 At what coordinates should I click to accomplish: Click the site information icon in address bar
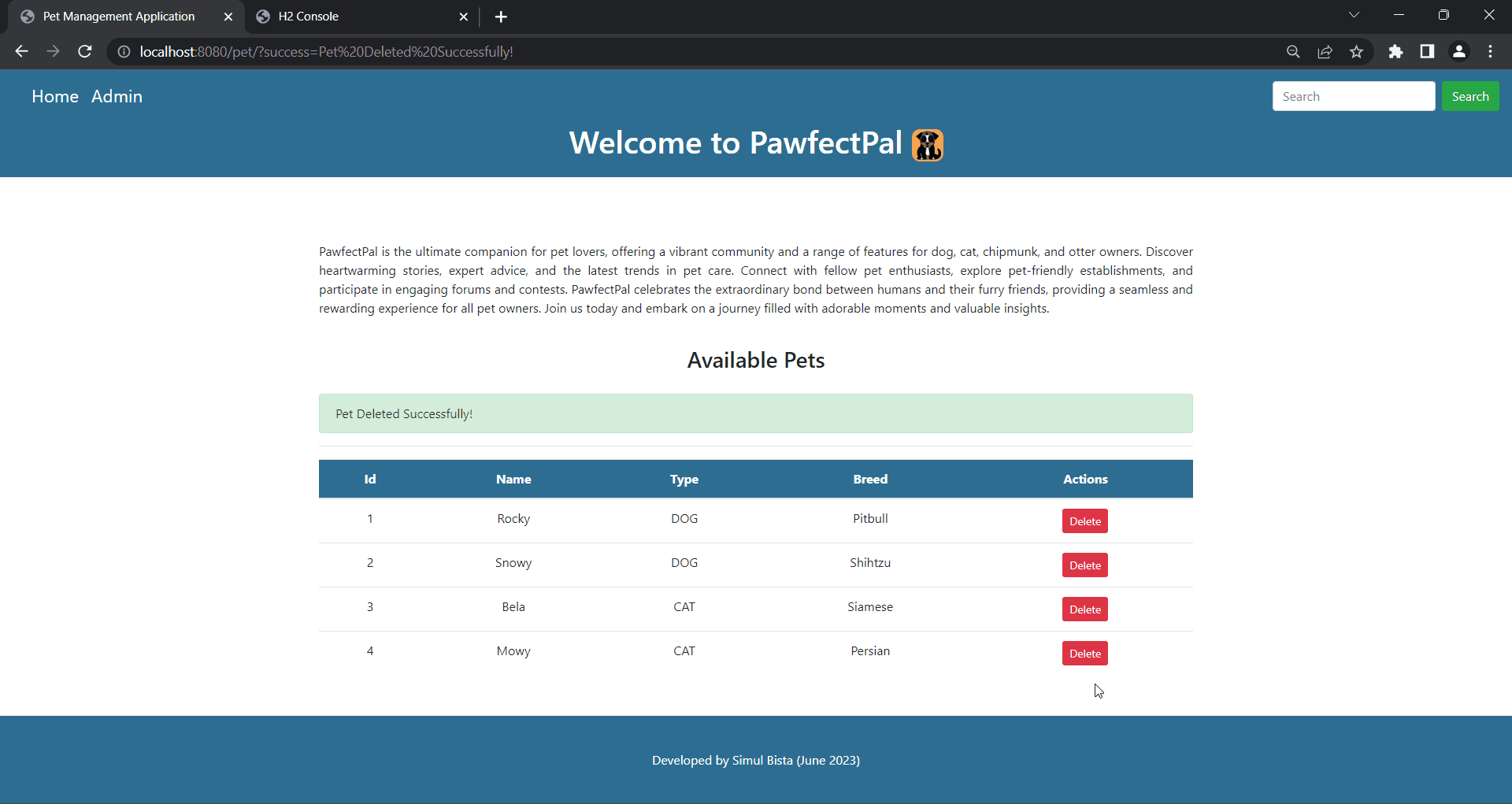pos(124,51)
